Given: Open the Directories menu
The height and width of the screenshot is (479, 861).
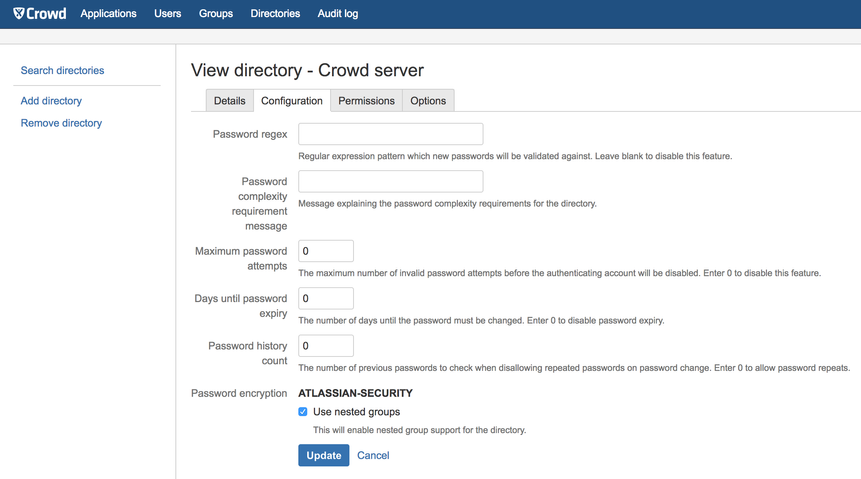Looking at the screenshot, I should tap(275, 13).
